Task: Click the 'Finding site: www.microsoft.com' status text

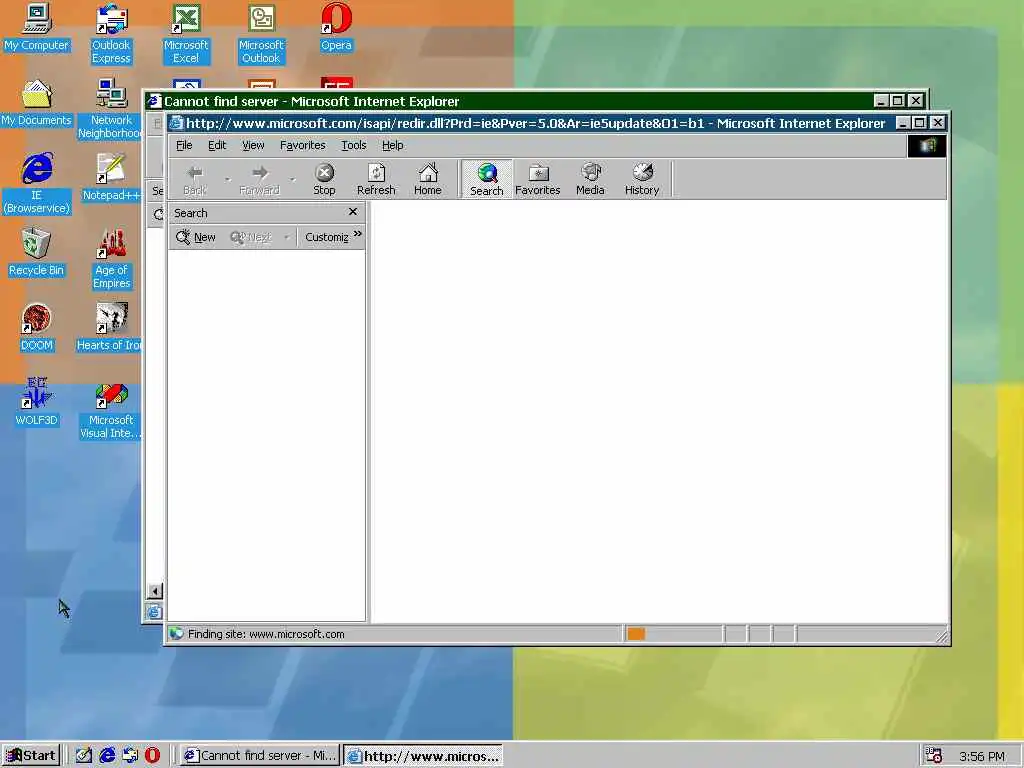Action: pyautogui.click(x=266, y=633)
